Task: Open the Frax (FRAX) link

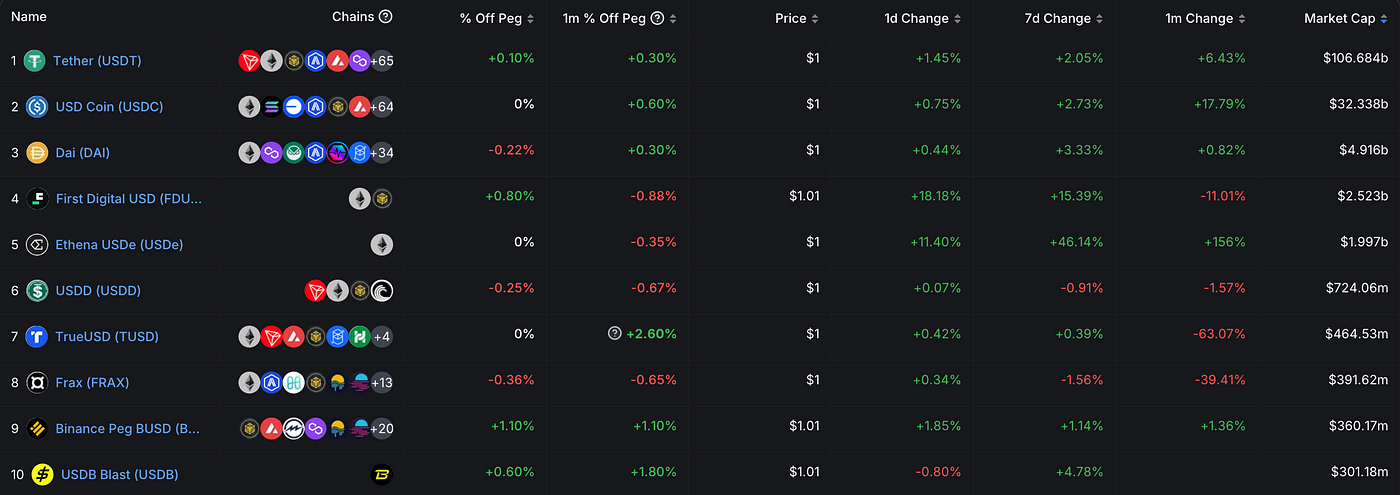Action: pos(92,383)
